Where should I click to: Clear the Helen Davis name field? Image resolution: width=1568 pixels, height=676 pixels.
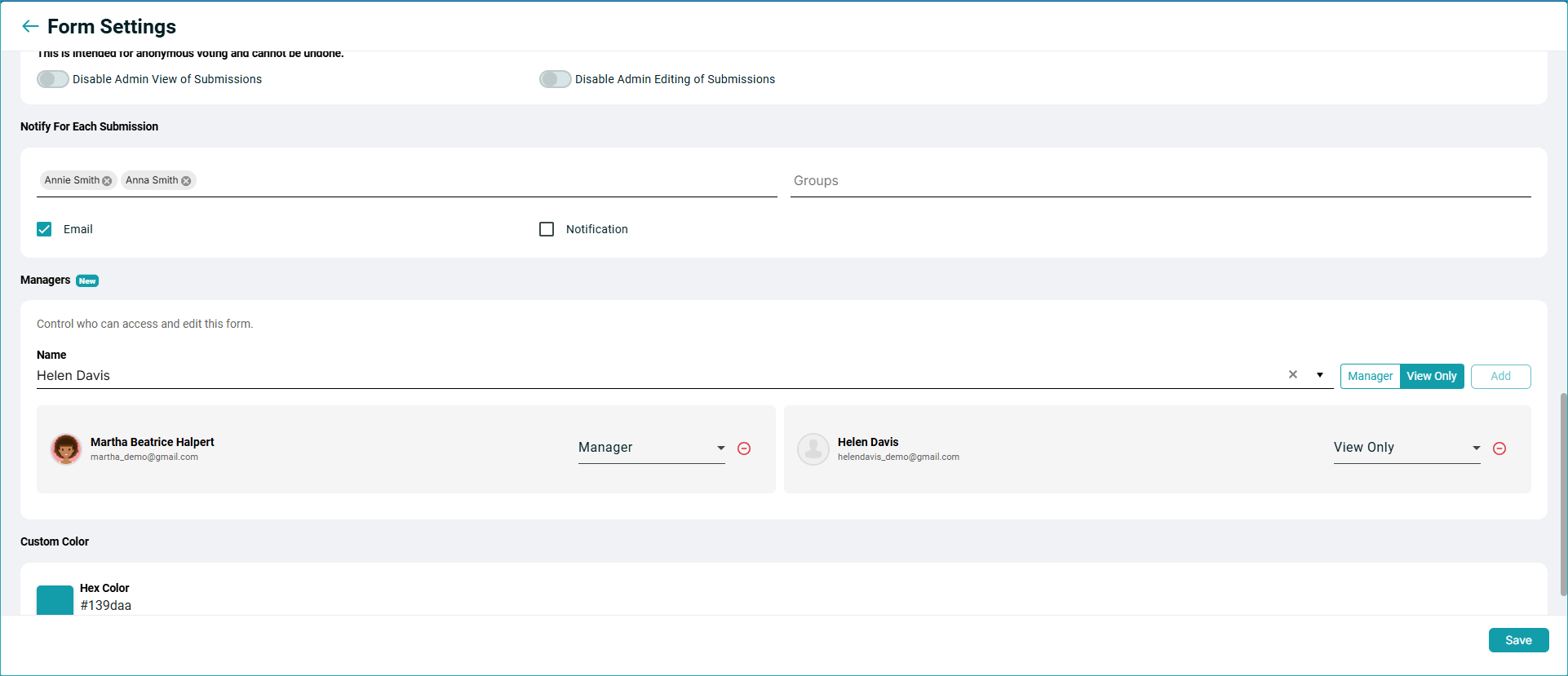pos(1293,375)
